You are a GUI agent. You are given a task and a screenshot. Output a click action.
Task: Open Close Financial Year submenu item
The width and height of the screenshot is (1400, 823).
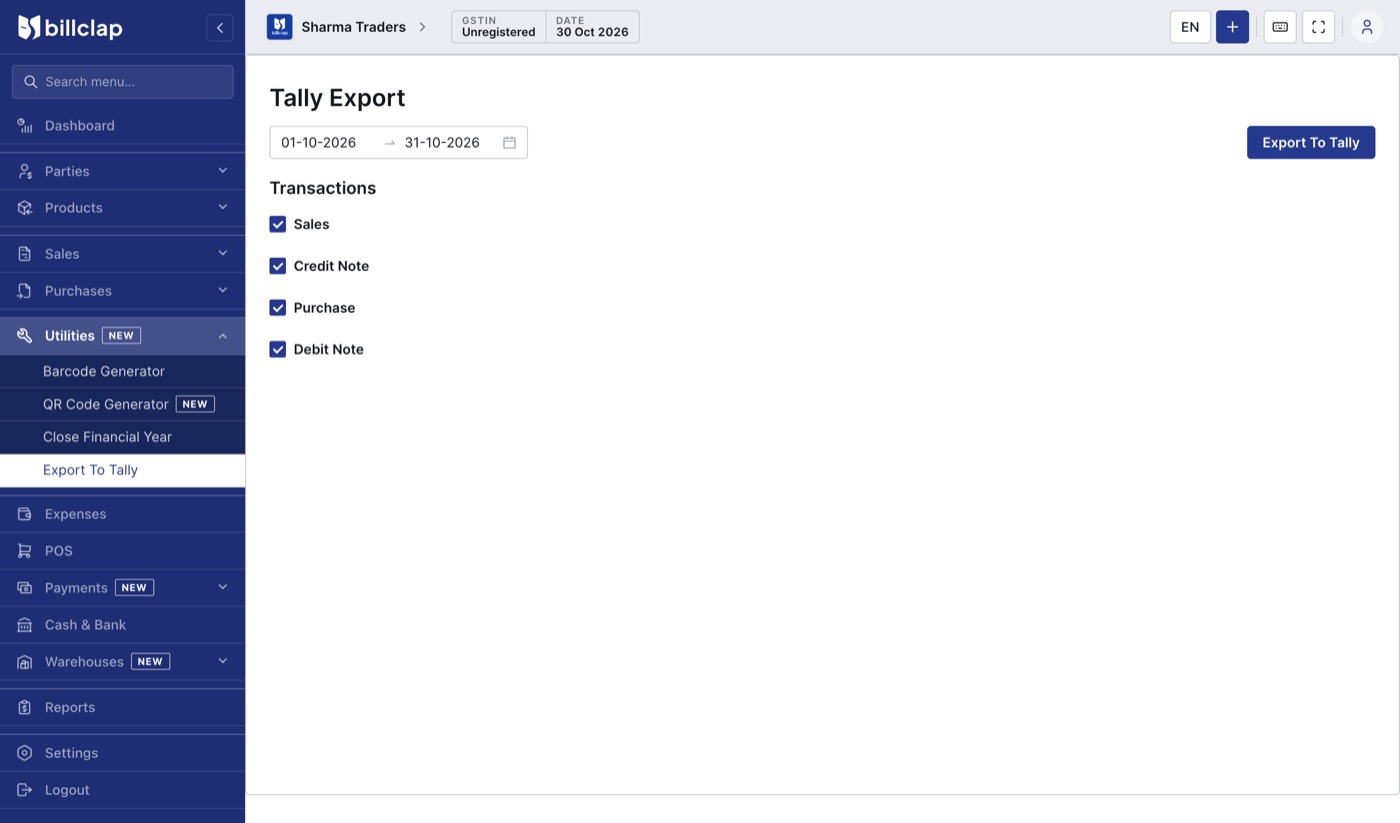pos(122,437)
